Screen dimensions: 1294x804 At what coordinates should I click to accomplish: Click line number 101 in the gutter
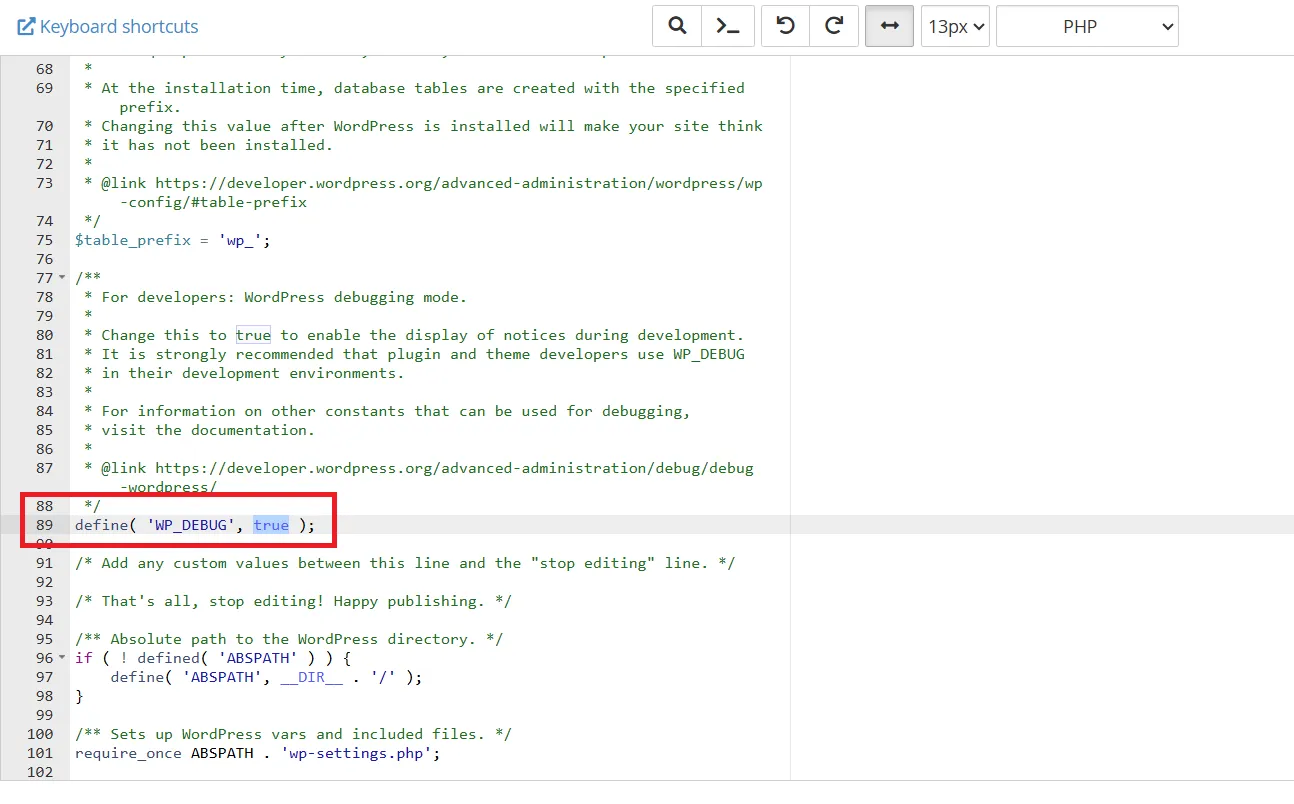point(39,753)
